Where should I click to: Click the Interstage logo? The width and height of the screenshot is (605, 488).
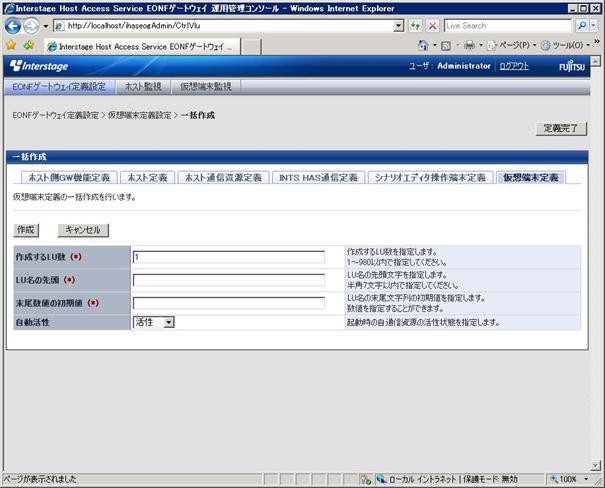tap(39, 66)
